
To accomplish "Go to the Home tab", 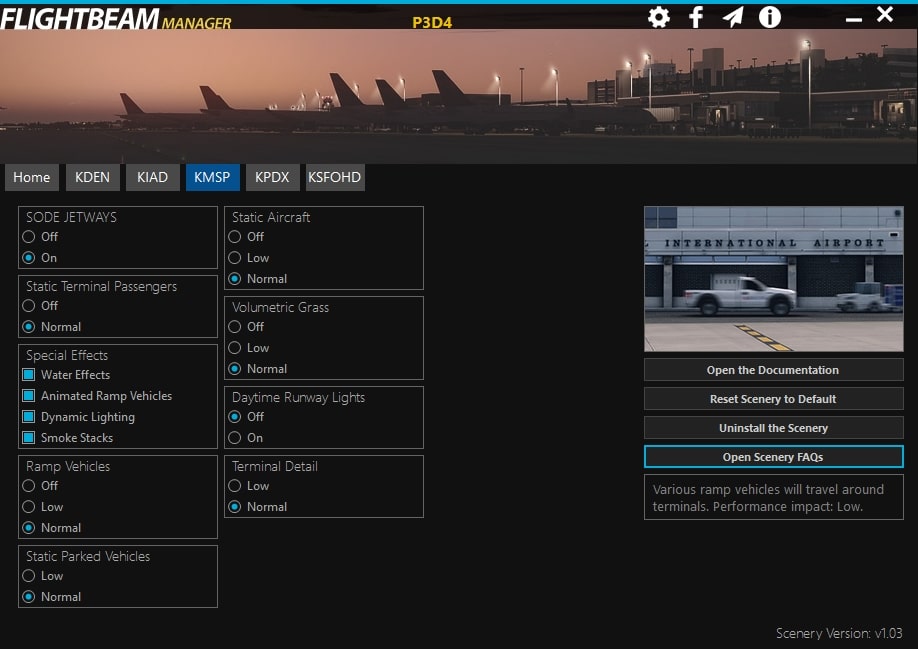I will pos(32,177).
